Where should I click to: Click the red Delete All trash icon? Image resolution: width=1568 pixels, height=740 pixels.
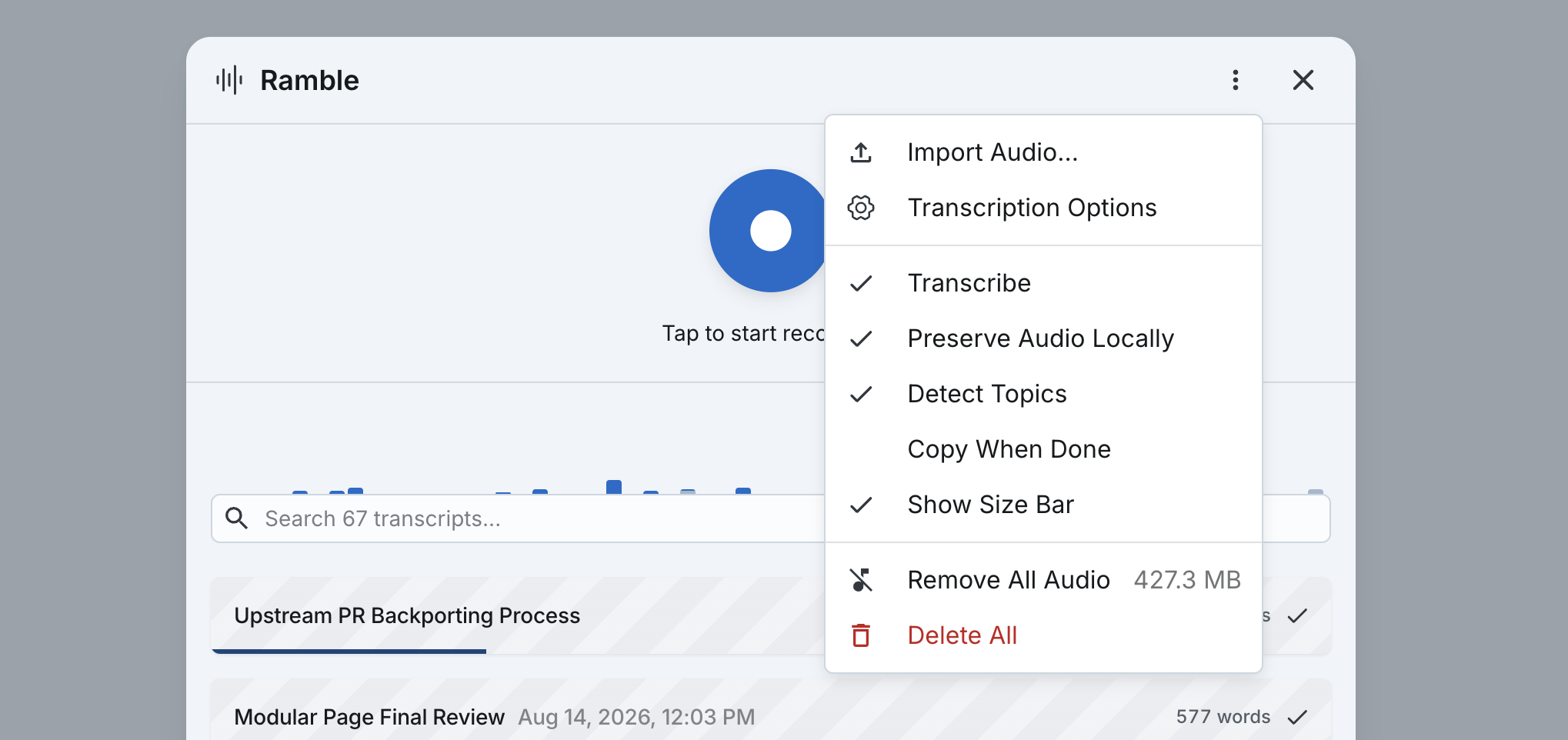(x=861, y=635)
